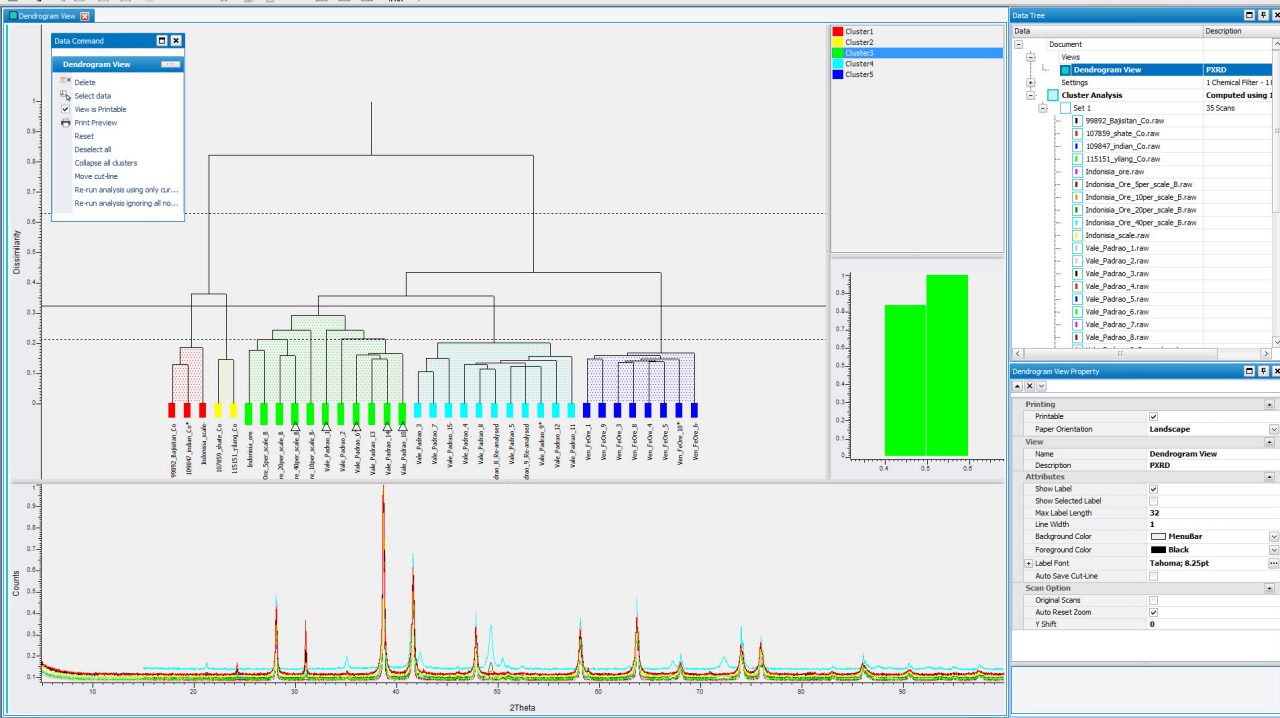The height and width of the screenshot is (718, 1280).
Task: Collapse the Printing property section
Action: click(x=1270, y=405)
